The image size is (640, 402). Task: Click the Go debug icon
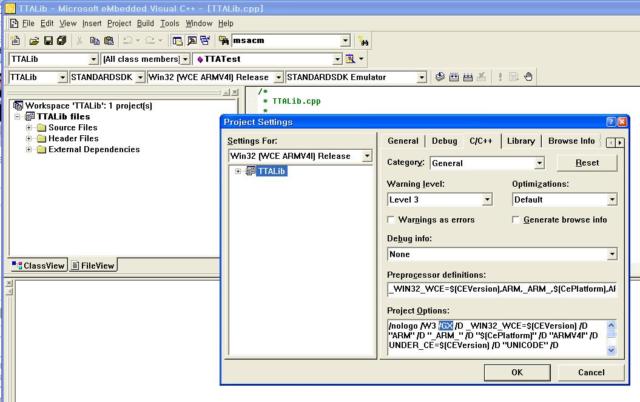pos(514,77)
